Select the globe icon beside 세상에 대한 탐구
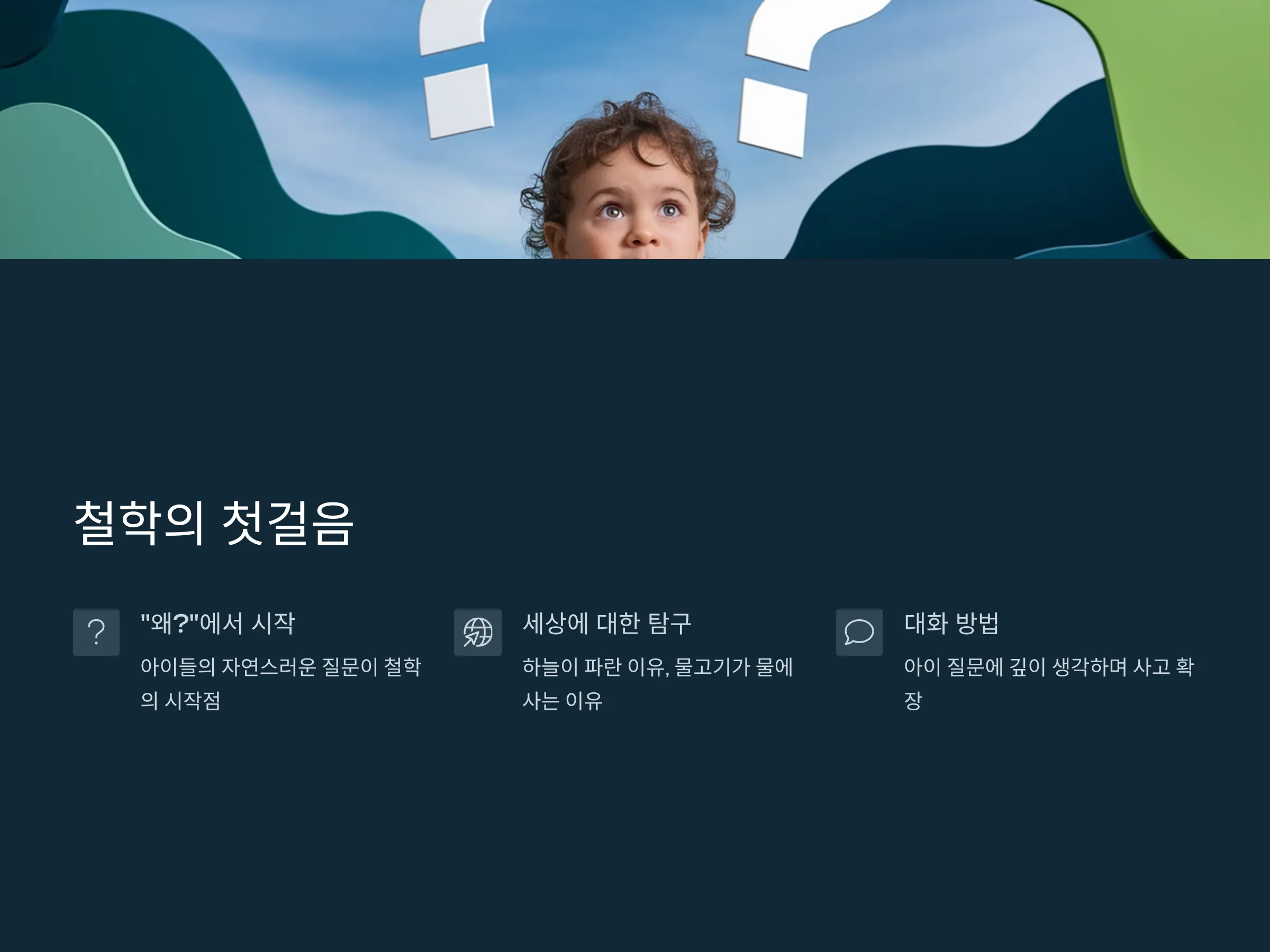This screenshot has height=952, width=1270. 478,632
